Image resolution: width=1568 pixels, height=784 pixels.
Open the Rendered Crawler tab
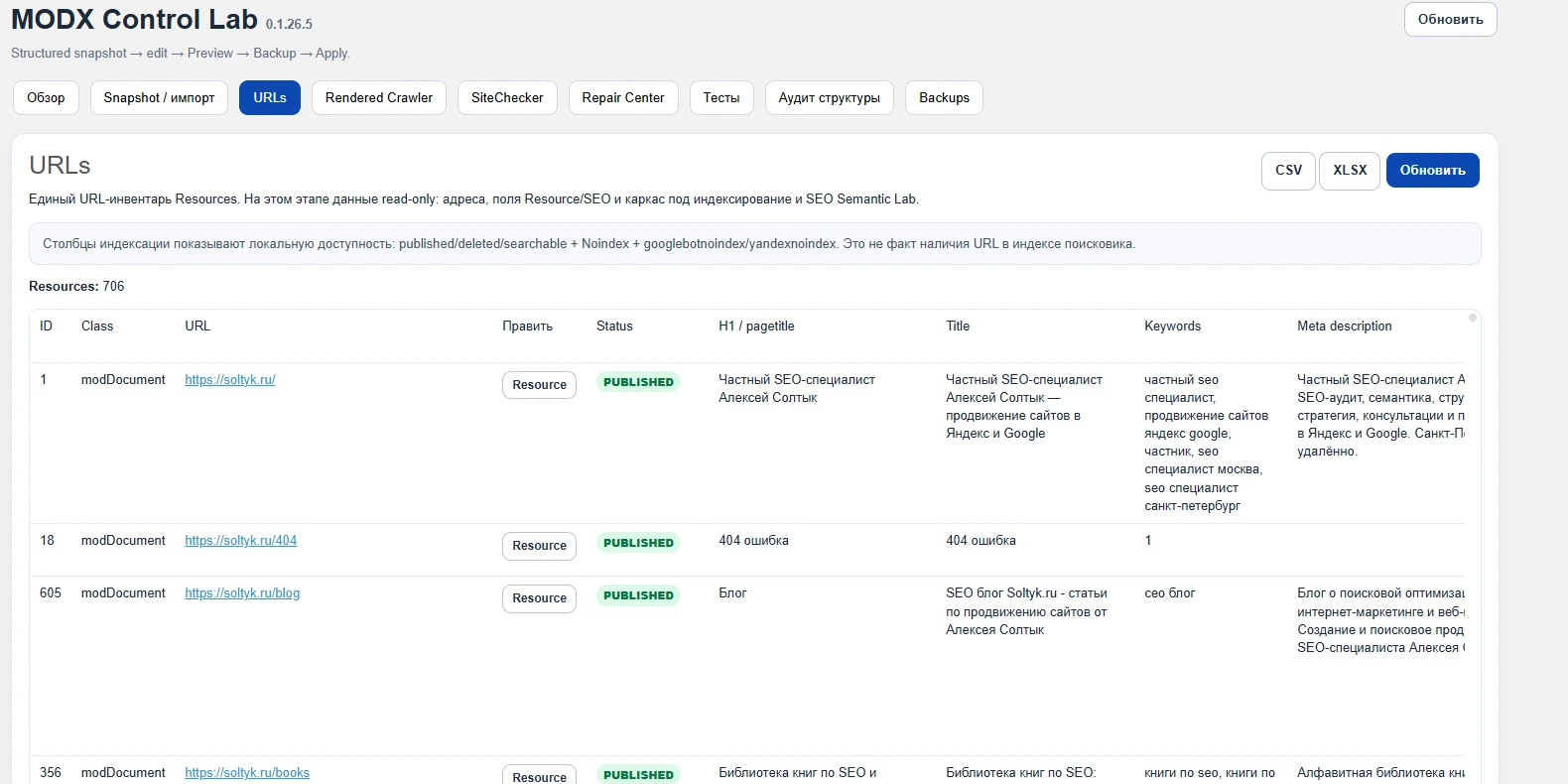pyautogui.click(x=379, y=97)
